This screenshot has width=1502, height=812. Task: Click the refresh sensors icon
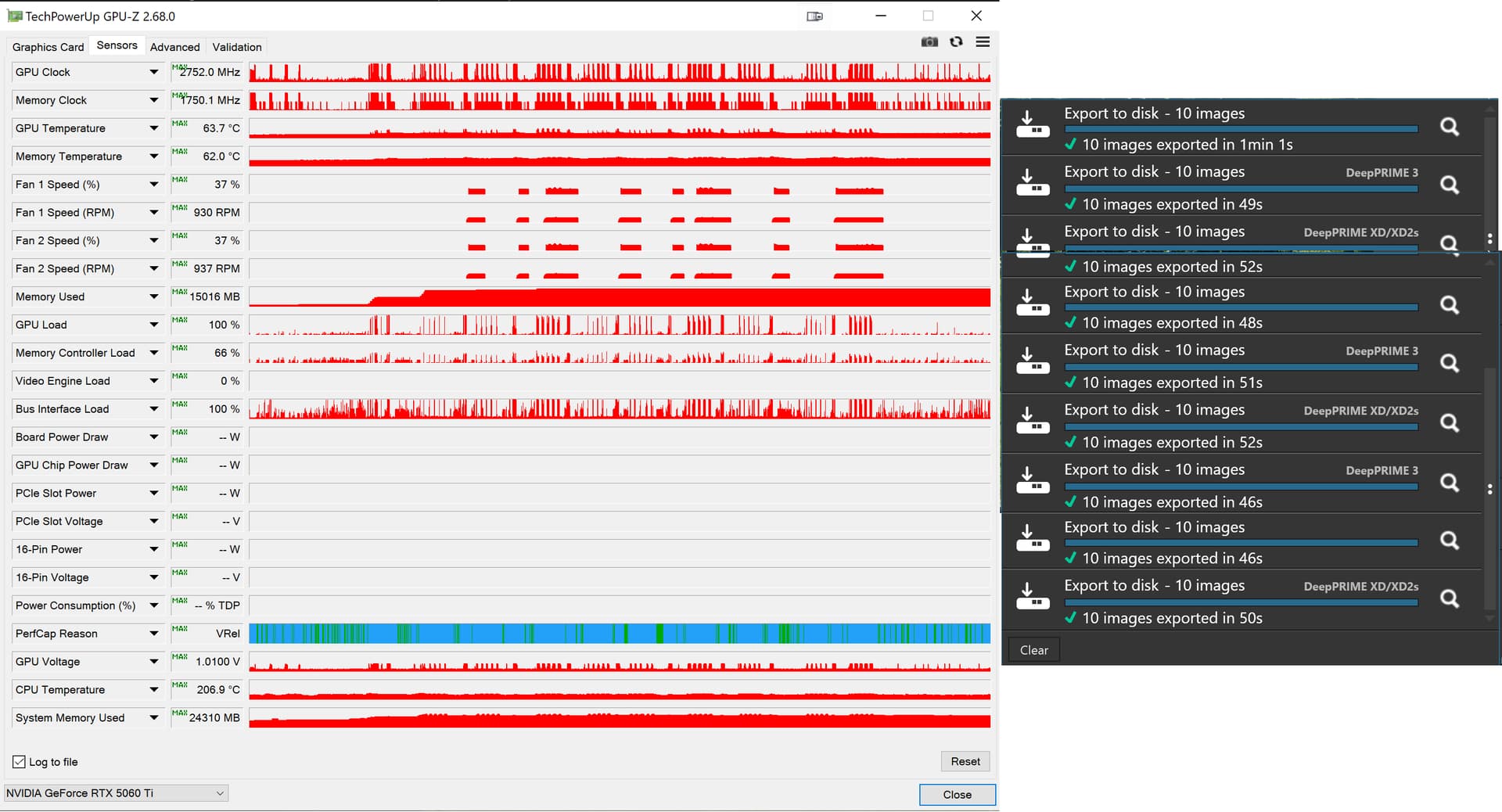point(956,42)
